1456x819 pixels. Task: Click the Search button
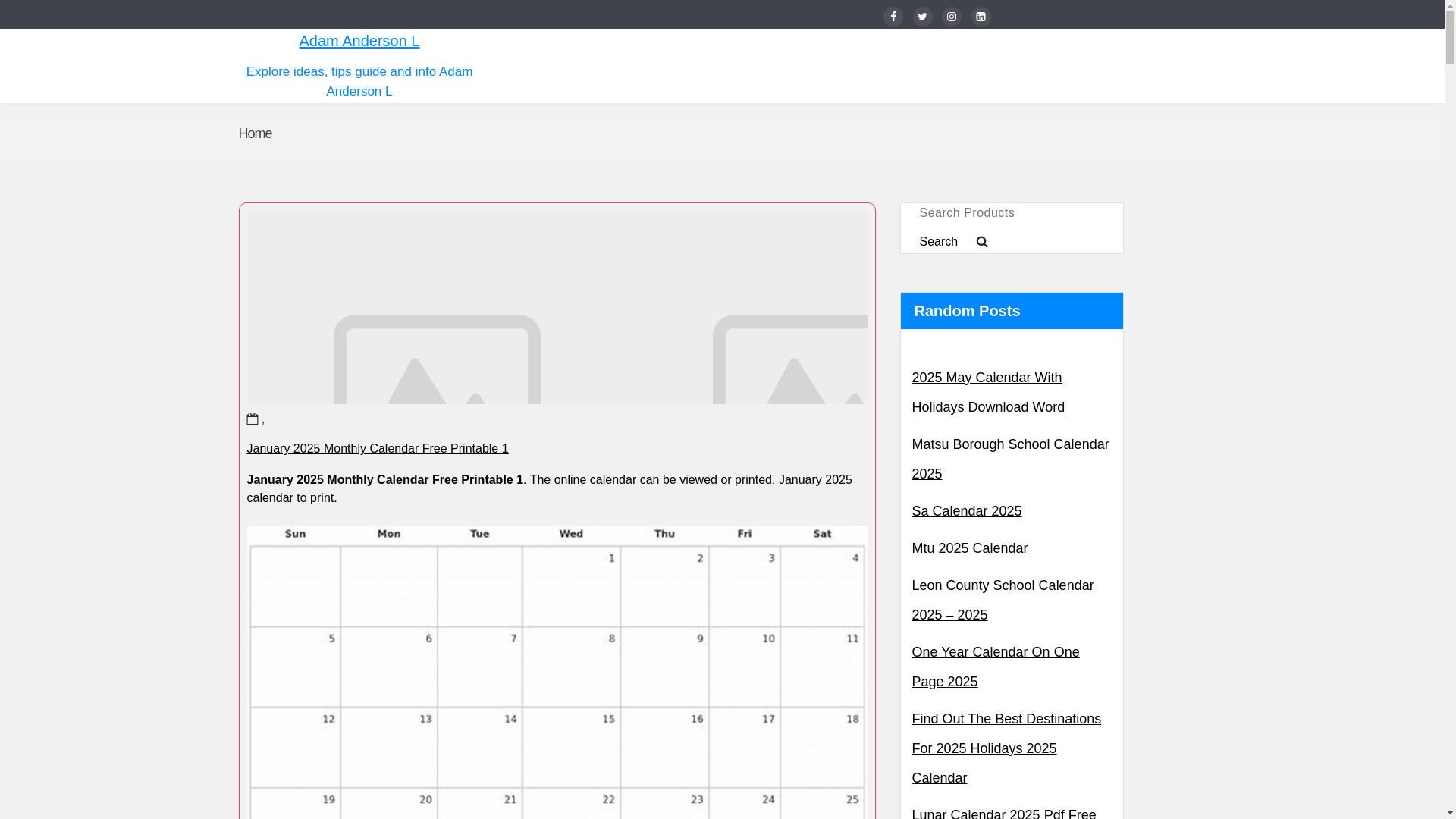938,242
